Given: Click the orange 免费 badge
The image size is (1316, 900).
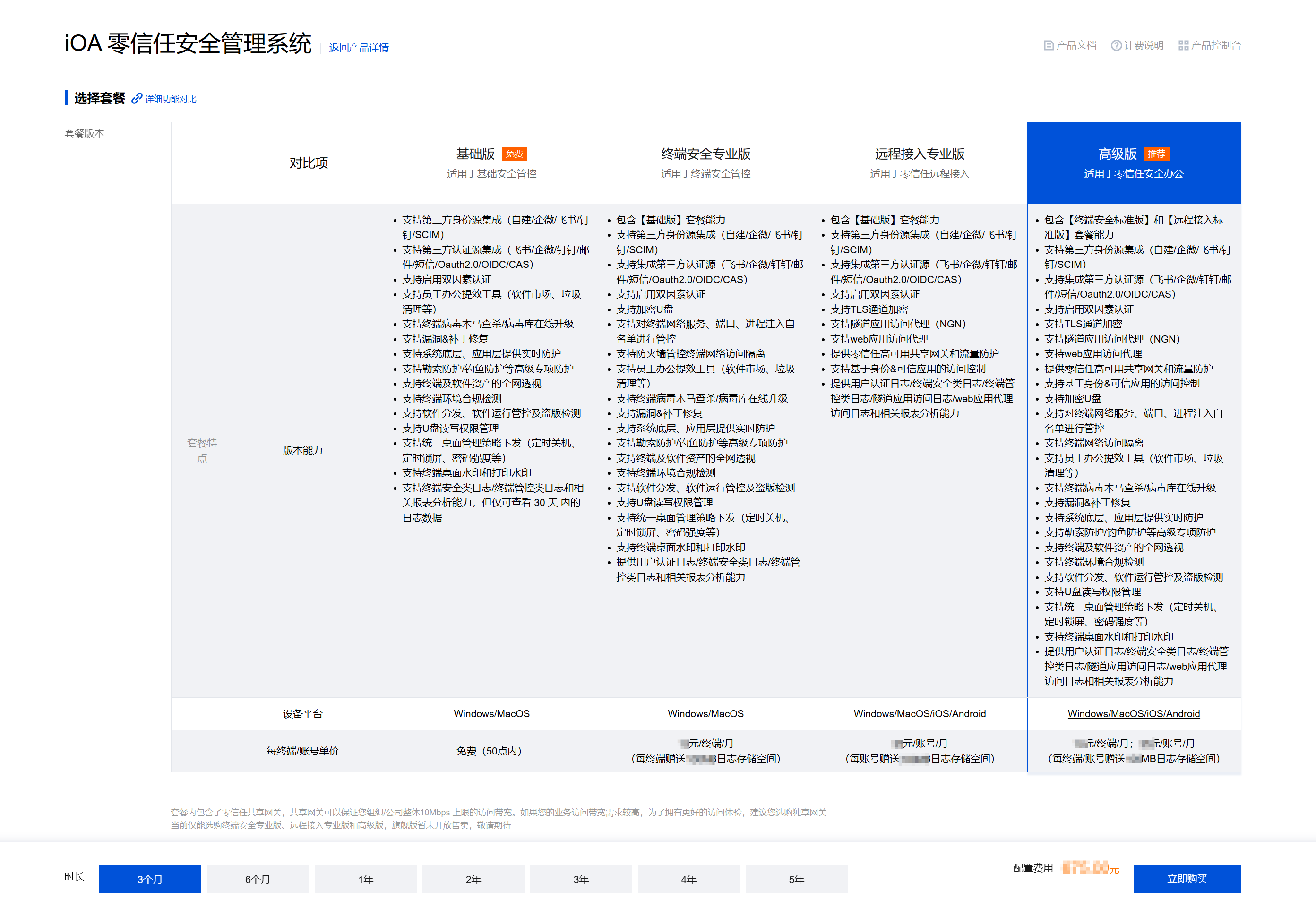Looking at the screenshot, I should click(514, 154).
